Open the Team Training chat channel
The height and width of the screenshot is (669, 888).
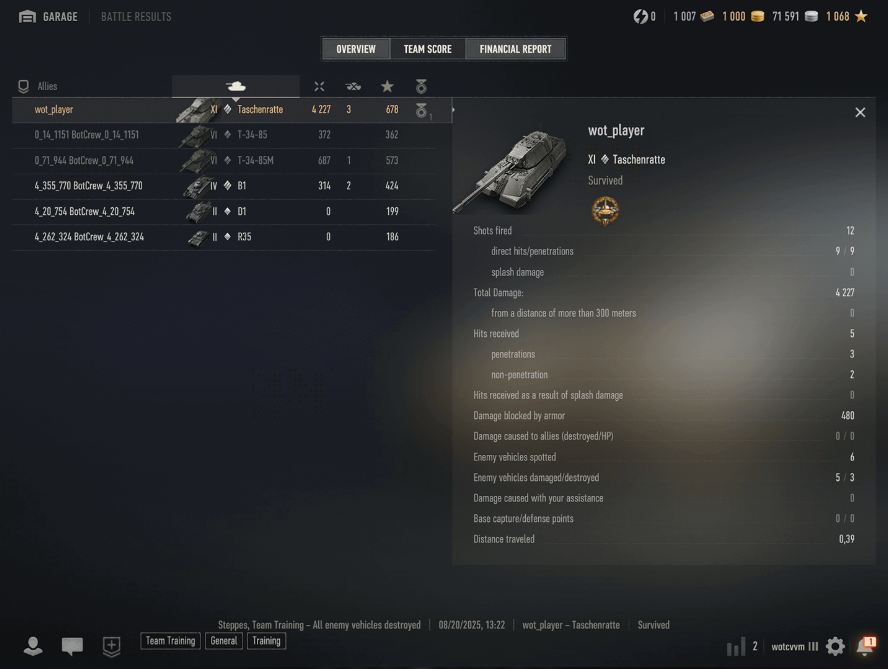point(170,641)
